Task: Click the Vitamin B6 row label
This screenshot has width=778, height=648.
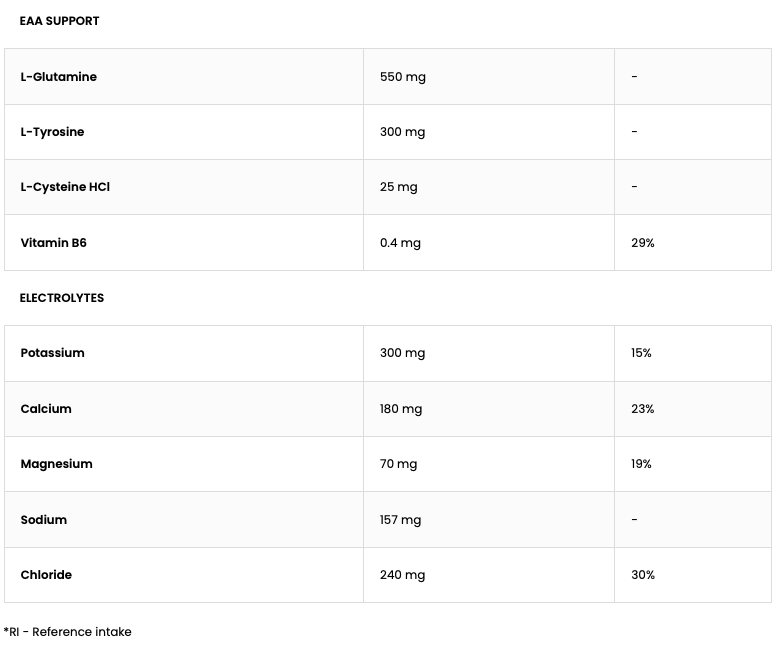Action: tap(53, 243)
